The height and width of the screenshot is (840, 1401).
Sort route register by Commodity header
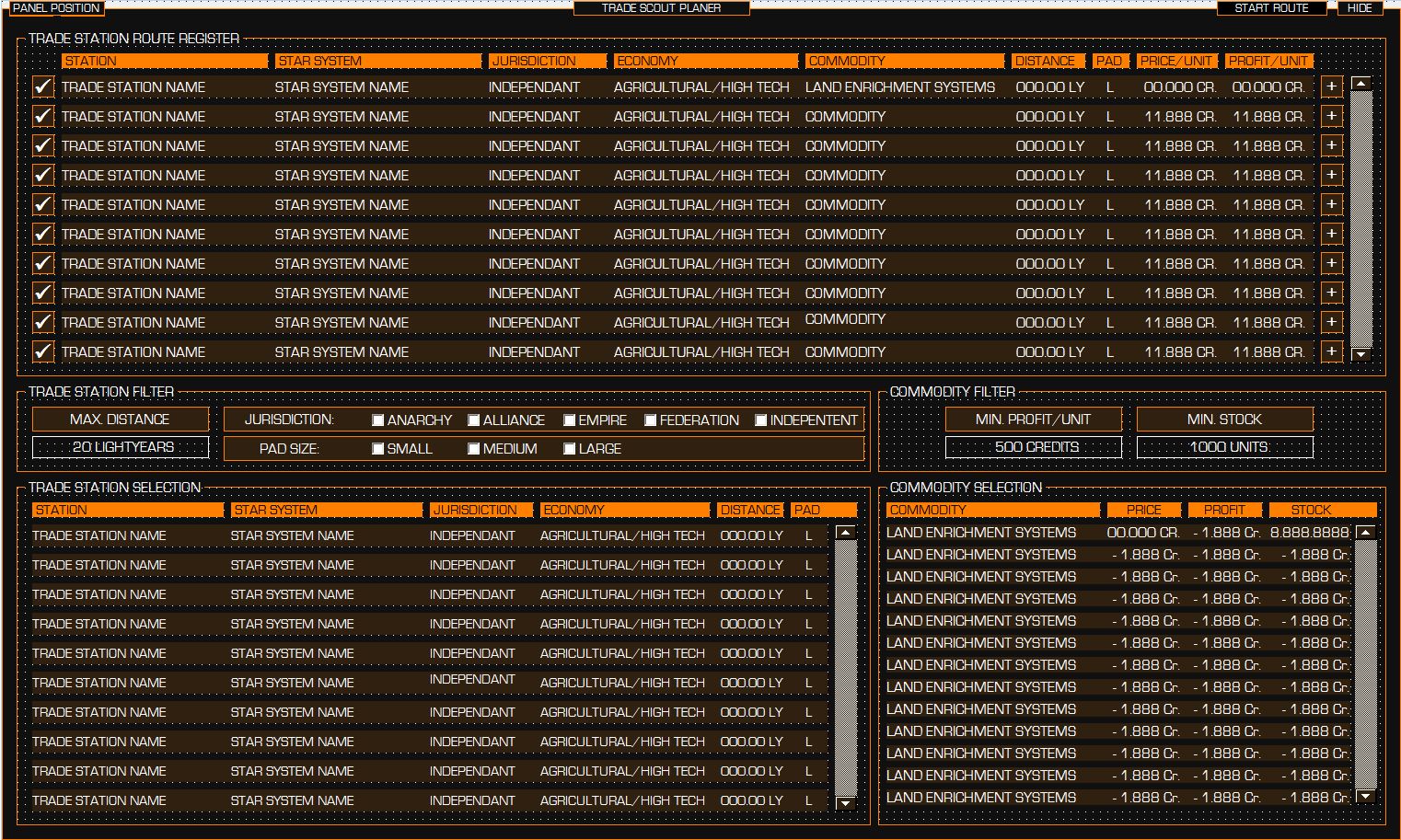[x=905, y=61]
